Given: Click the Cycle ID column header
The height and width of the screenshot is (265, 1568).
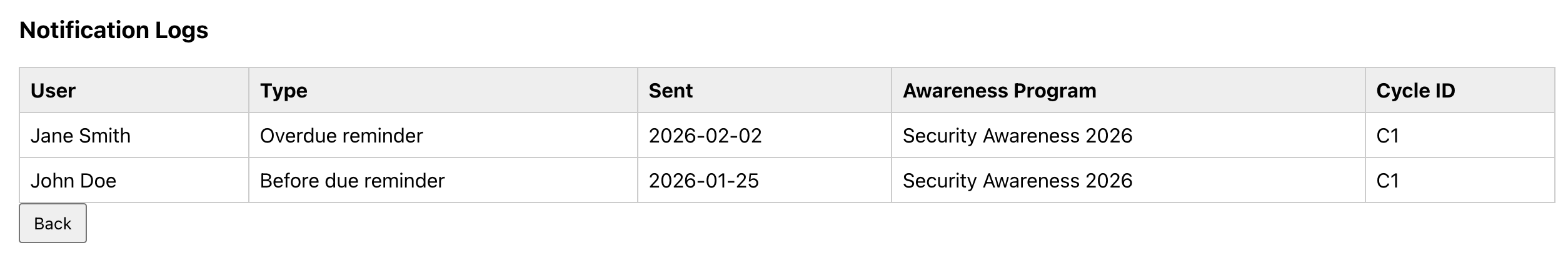Looking at the screenshot, I should point(1415,91).
